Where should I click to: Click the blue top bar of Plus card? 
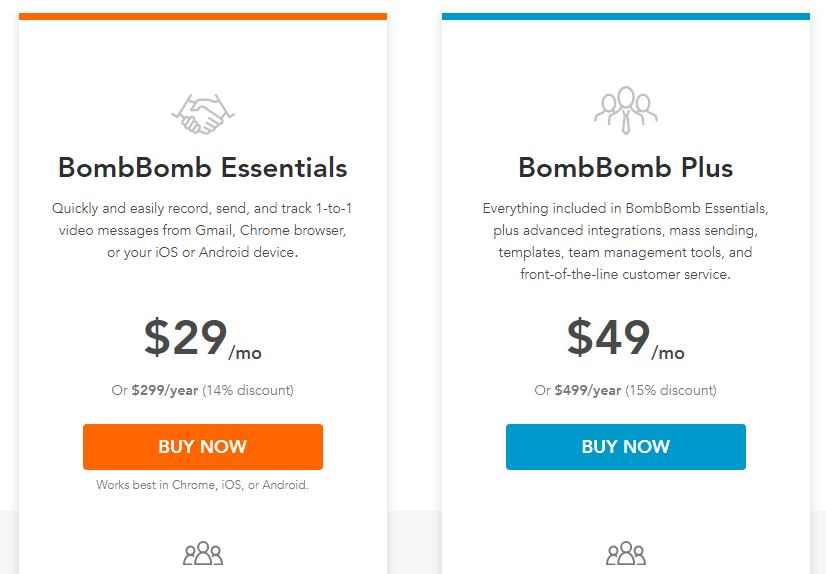(x=626, y=16)
